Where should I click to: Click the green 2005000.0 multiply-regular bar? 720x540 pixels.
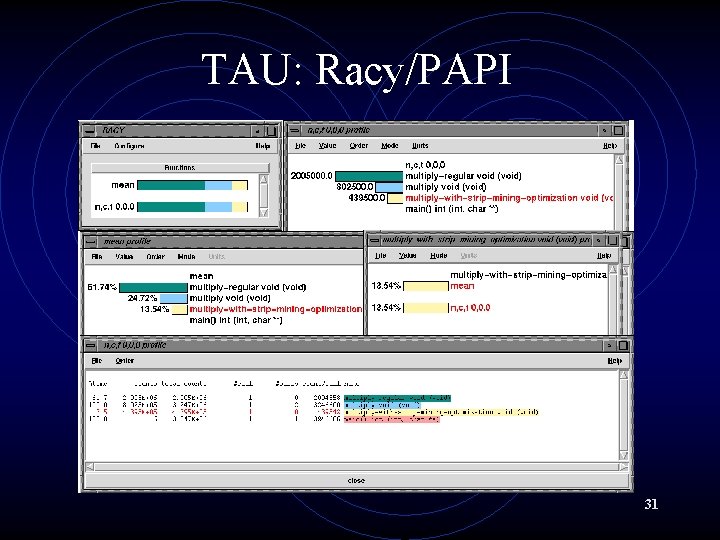pos(369,176)
